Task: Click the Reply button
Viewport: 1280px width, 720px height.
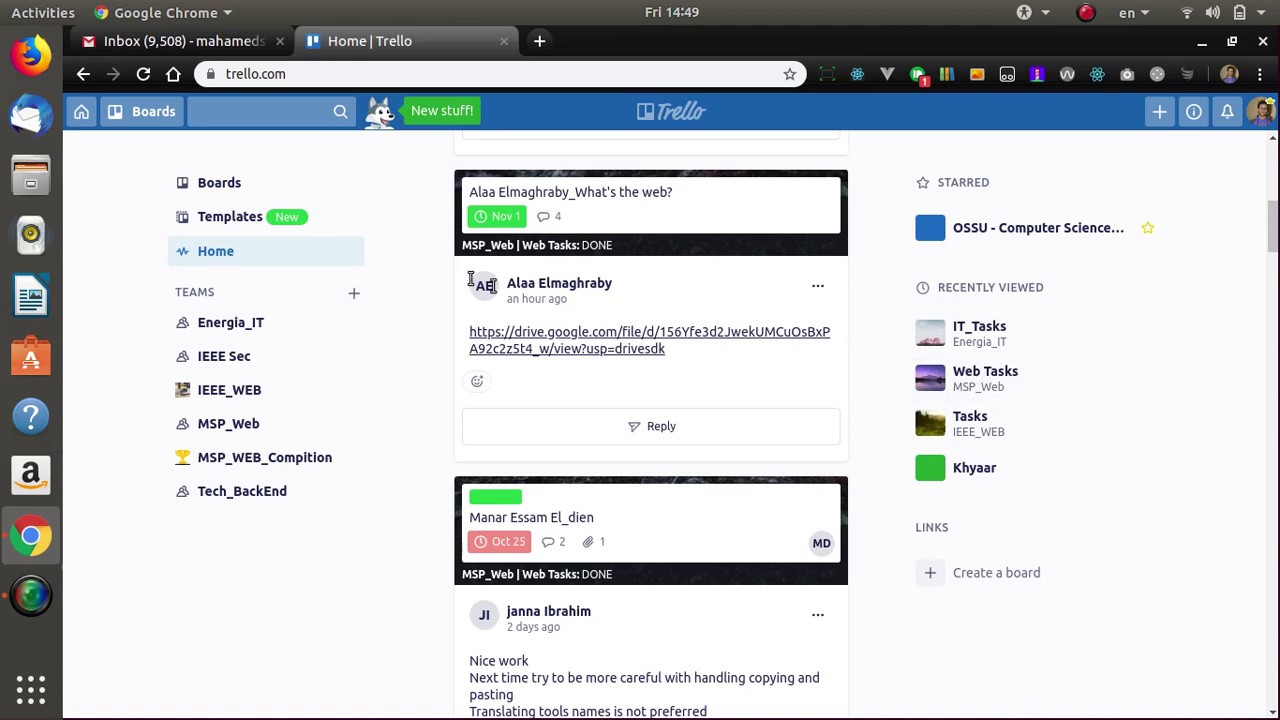Action: [x=651, y=426]
